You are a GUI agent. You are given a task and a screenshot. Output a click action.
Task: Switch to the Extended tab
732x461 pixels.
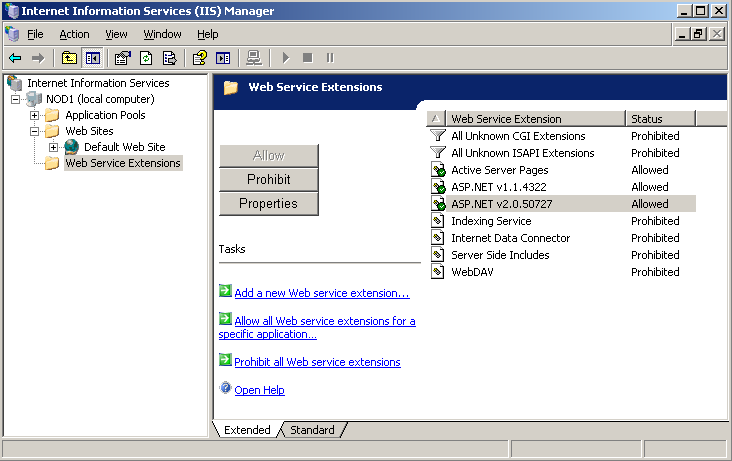point(247,430)
